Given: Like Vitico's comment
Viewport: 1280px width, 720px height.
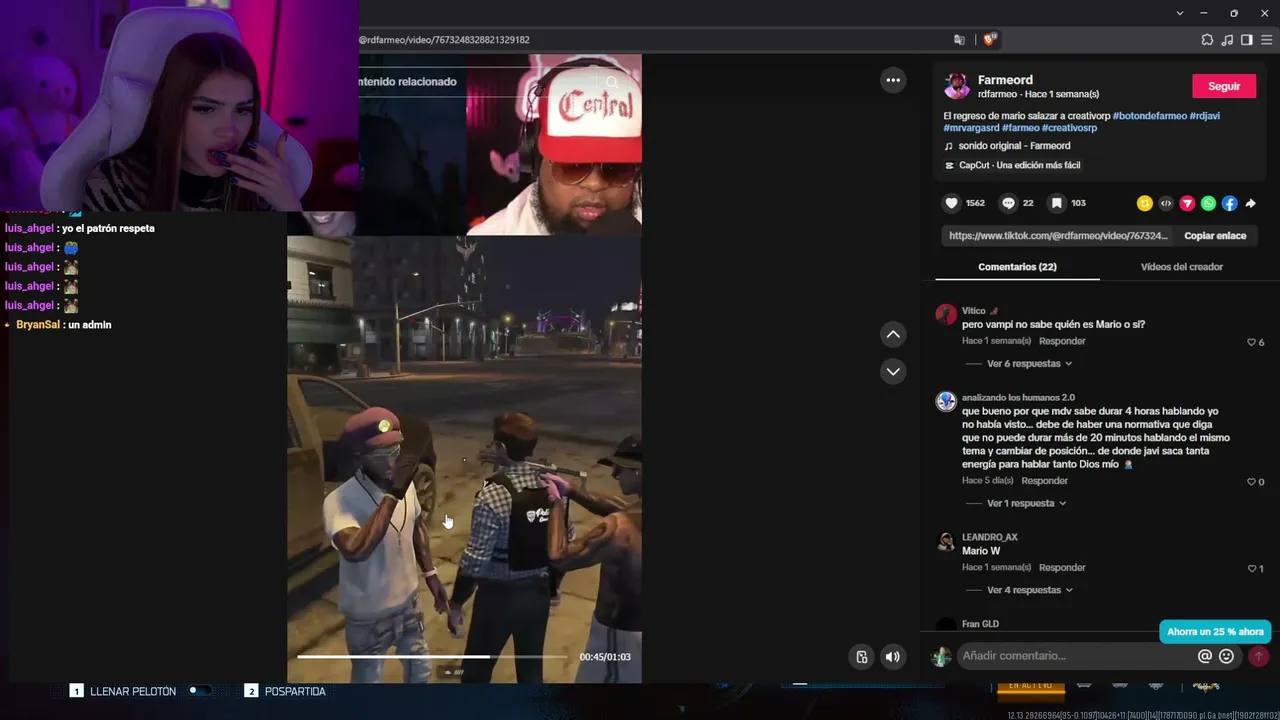Looking at the screenshot, I should pos(1251,342).
